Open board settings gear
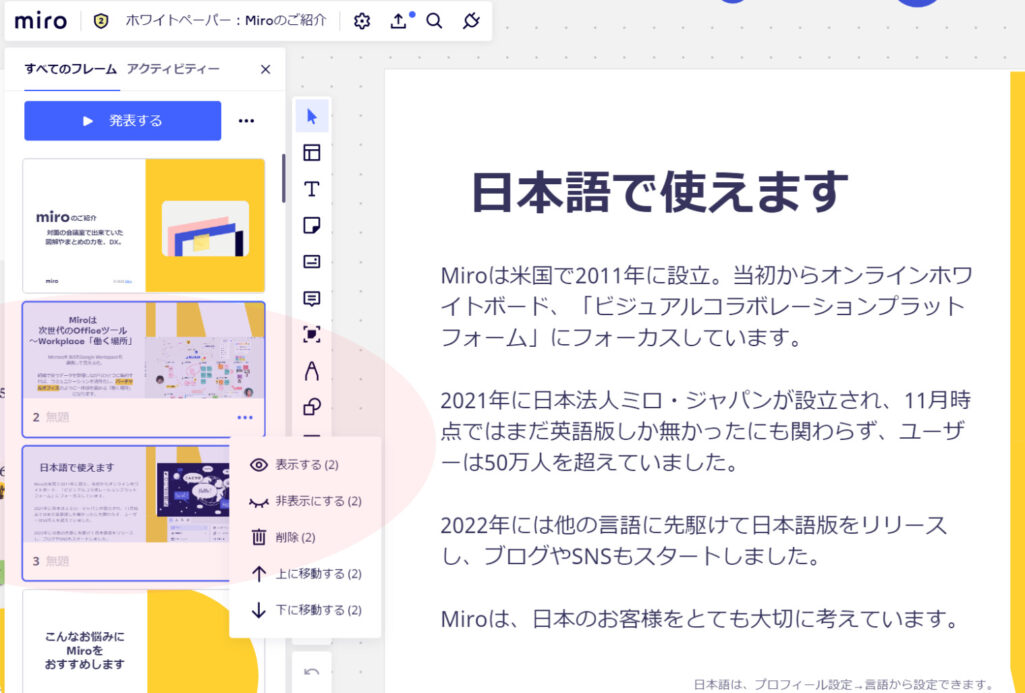 361,21
